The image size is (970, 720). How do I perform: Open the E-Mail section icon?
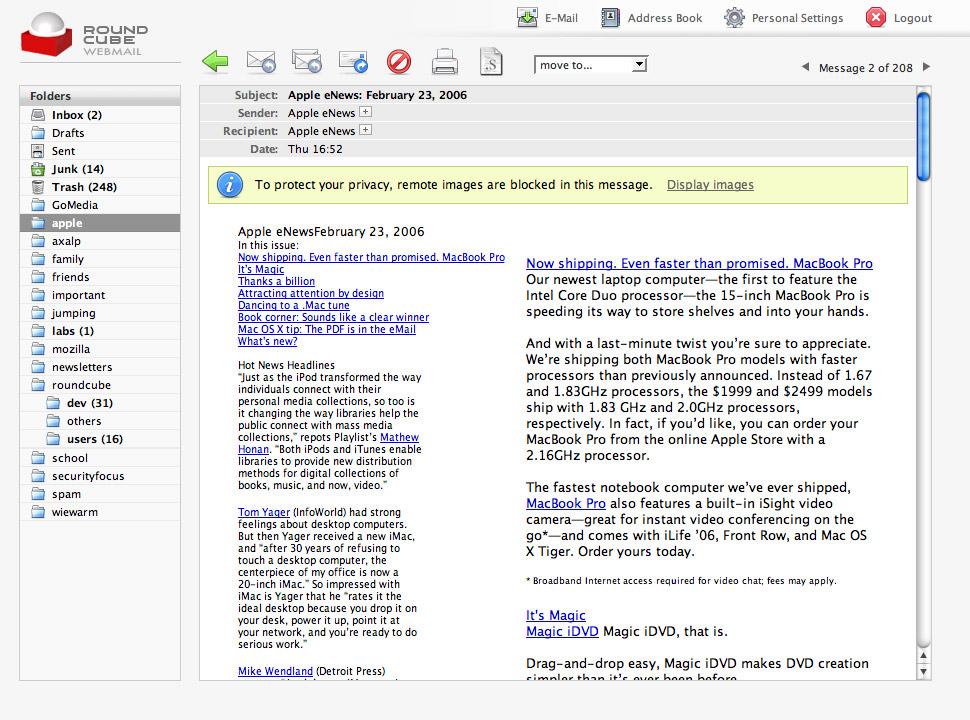(527, 17)
